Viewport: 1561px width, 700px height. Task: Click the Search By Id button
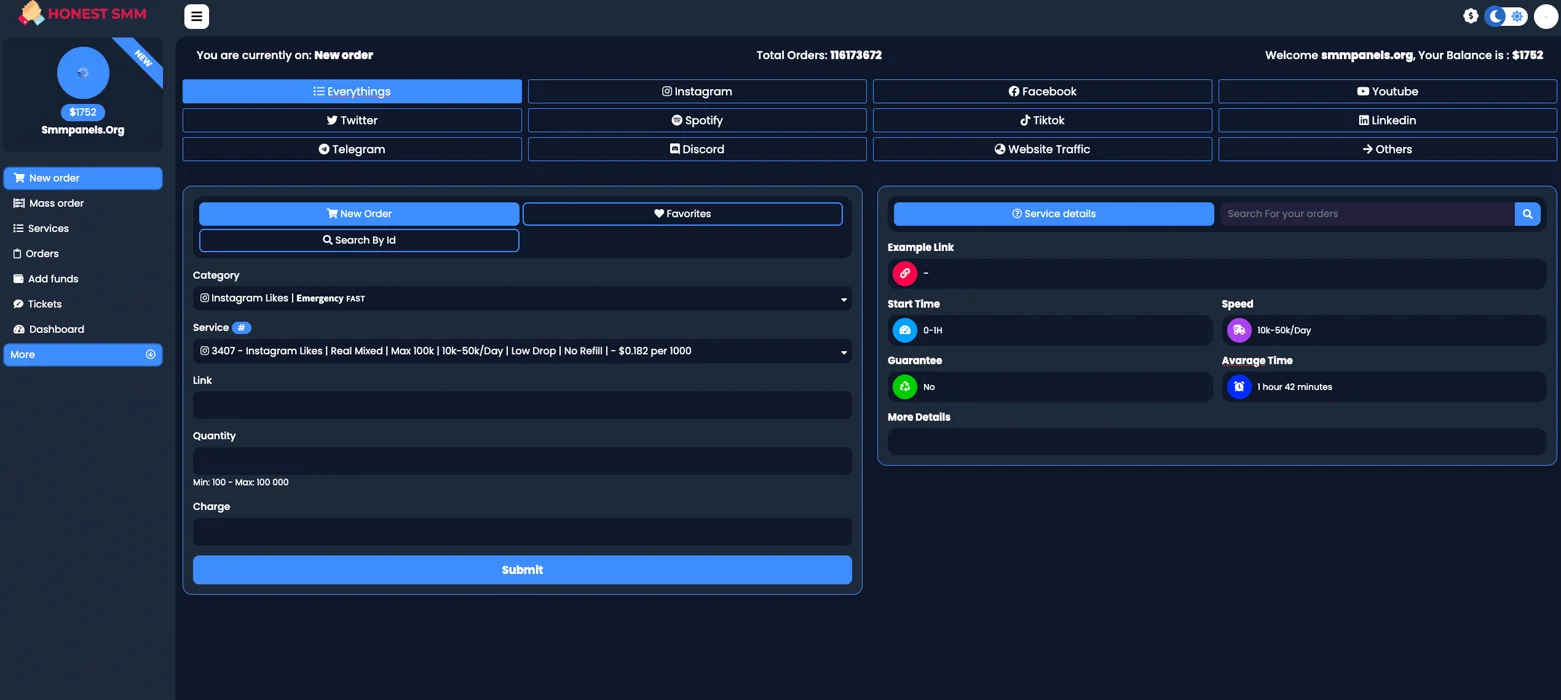click(359, 240)
